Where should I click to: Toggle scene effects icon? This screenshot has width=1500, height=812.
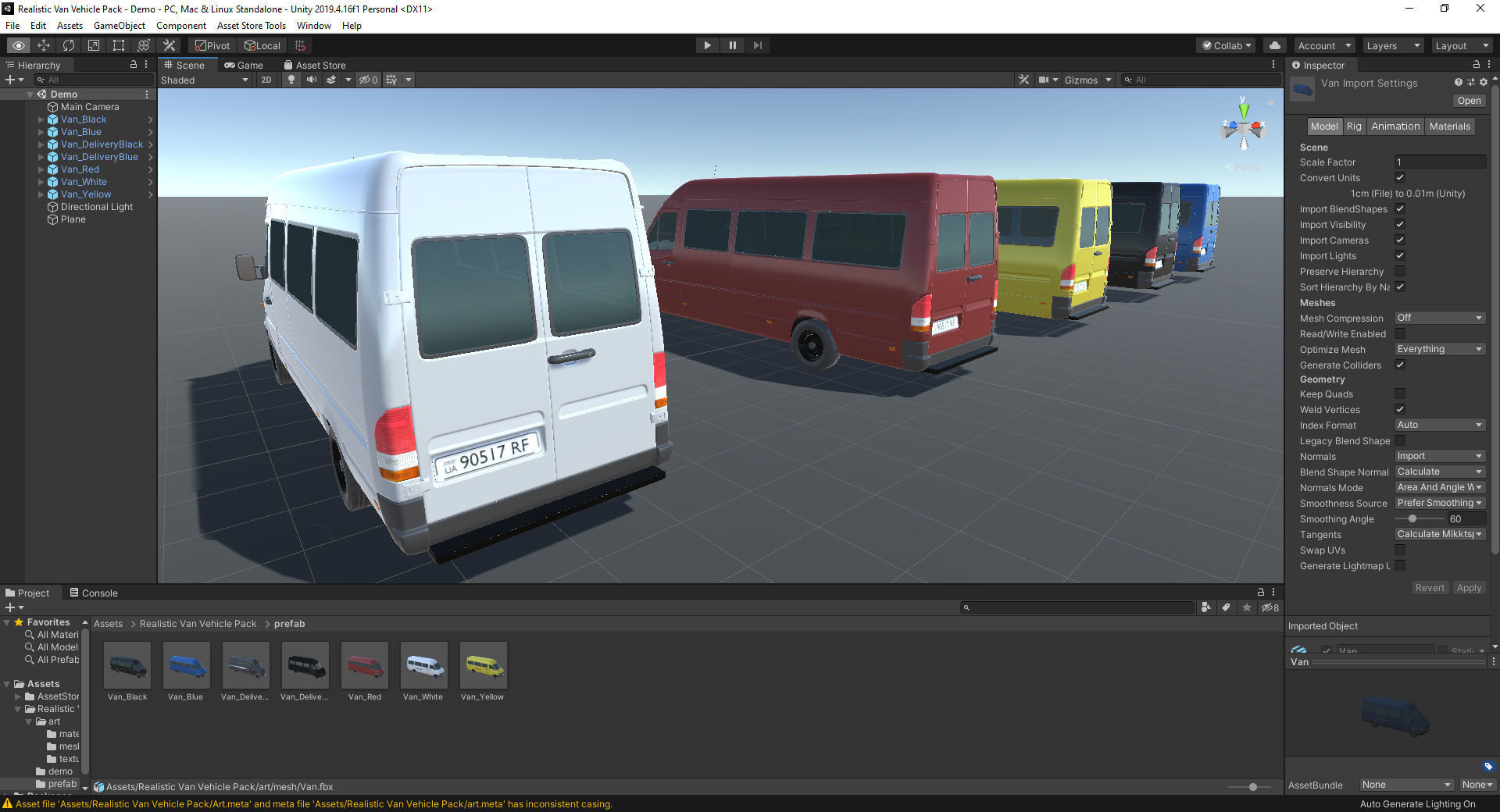(331, 80)
